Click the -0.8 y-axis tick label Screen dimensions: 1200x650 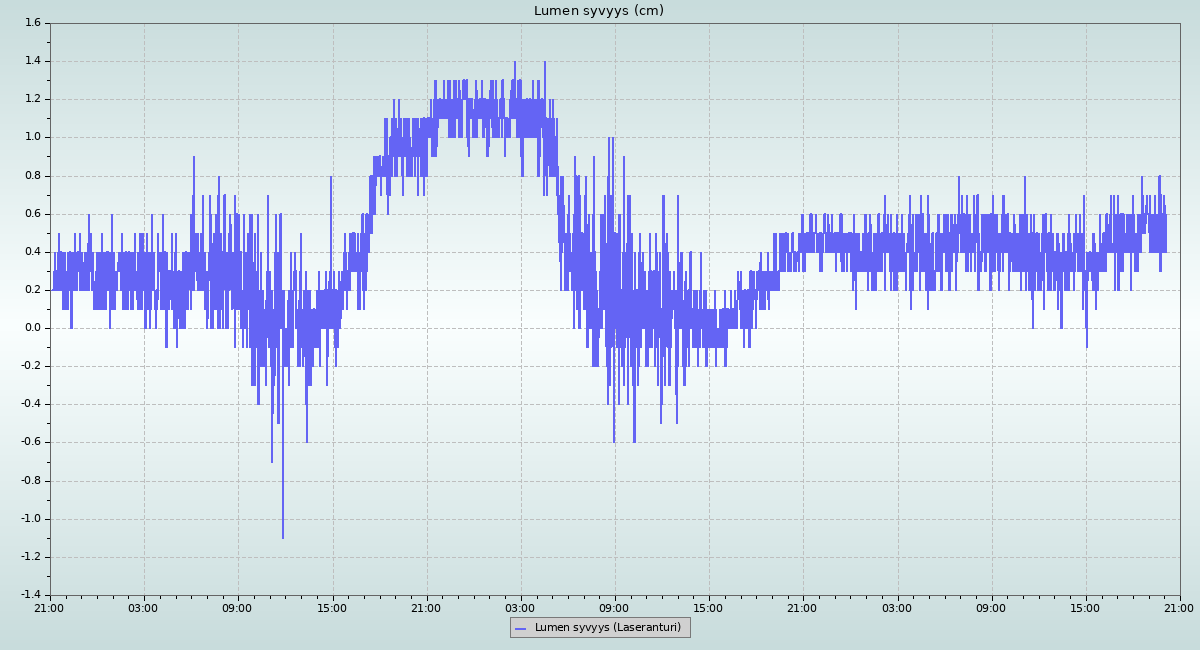coord(30,481)
